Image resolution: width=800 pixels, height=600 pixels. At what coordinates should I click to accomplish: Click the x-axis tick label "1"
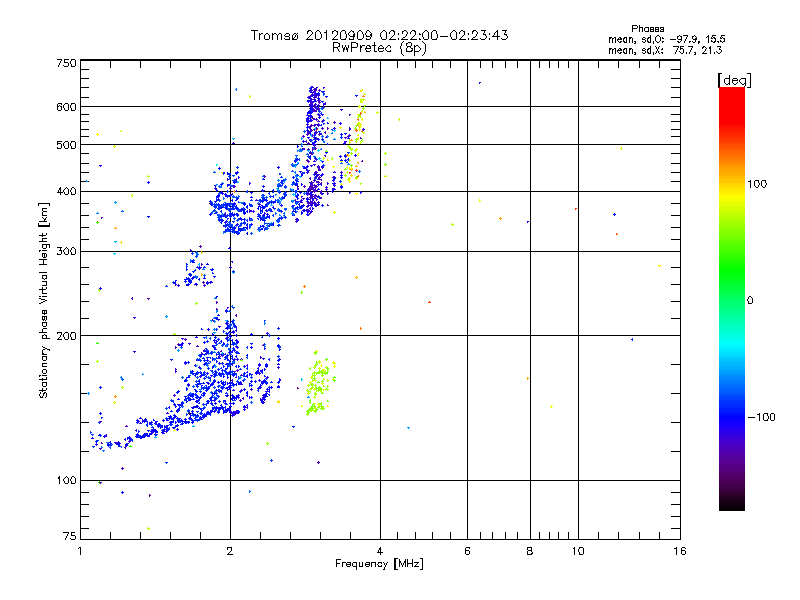click(80, 551)
